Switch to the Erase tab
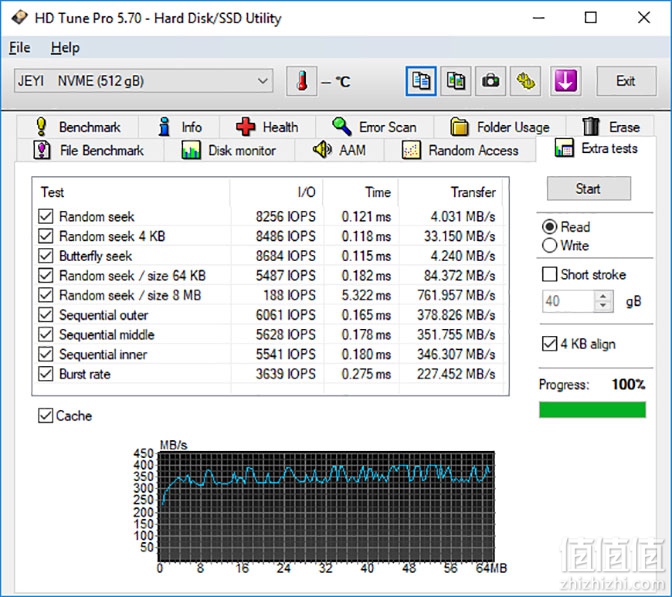The image size is (672, 597). click(610, 127)
